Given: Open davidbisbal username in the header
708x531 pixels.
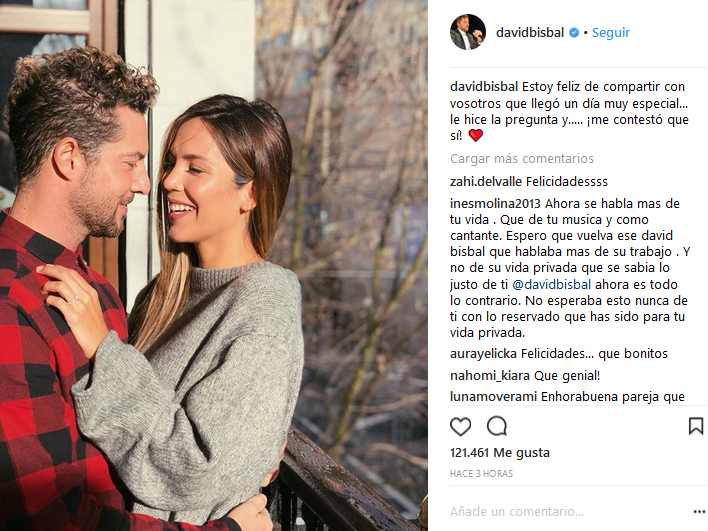Looking at the screenshot, I should (530, 33).
